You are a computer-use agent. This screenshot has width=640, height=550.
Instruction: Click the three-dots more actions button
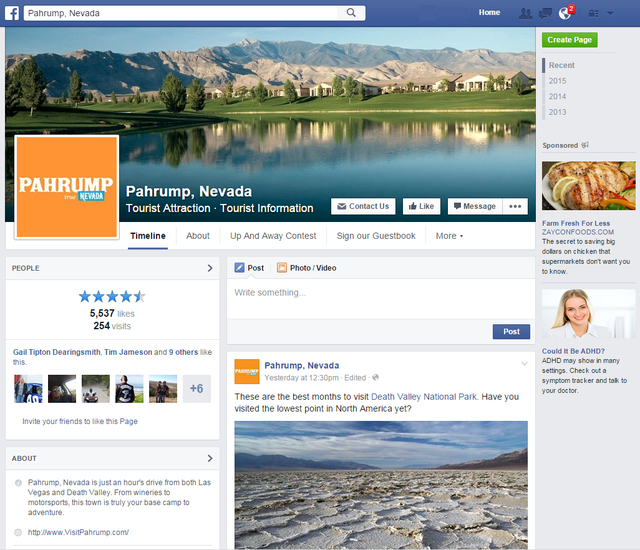coord(516,206)
